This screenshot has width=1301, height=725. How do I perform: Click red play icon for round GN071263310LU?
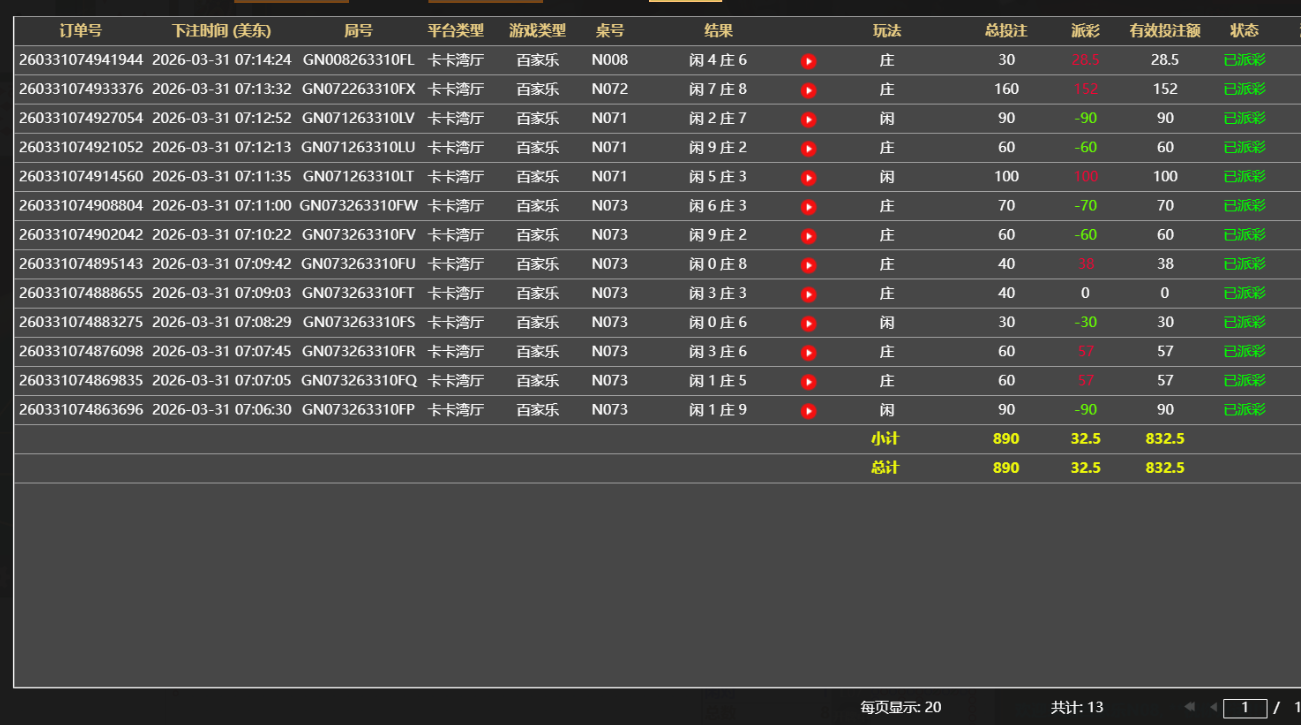pos(809,149)
